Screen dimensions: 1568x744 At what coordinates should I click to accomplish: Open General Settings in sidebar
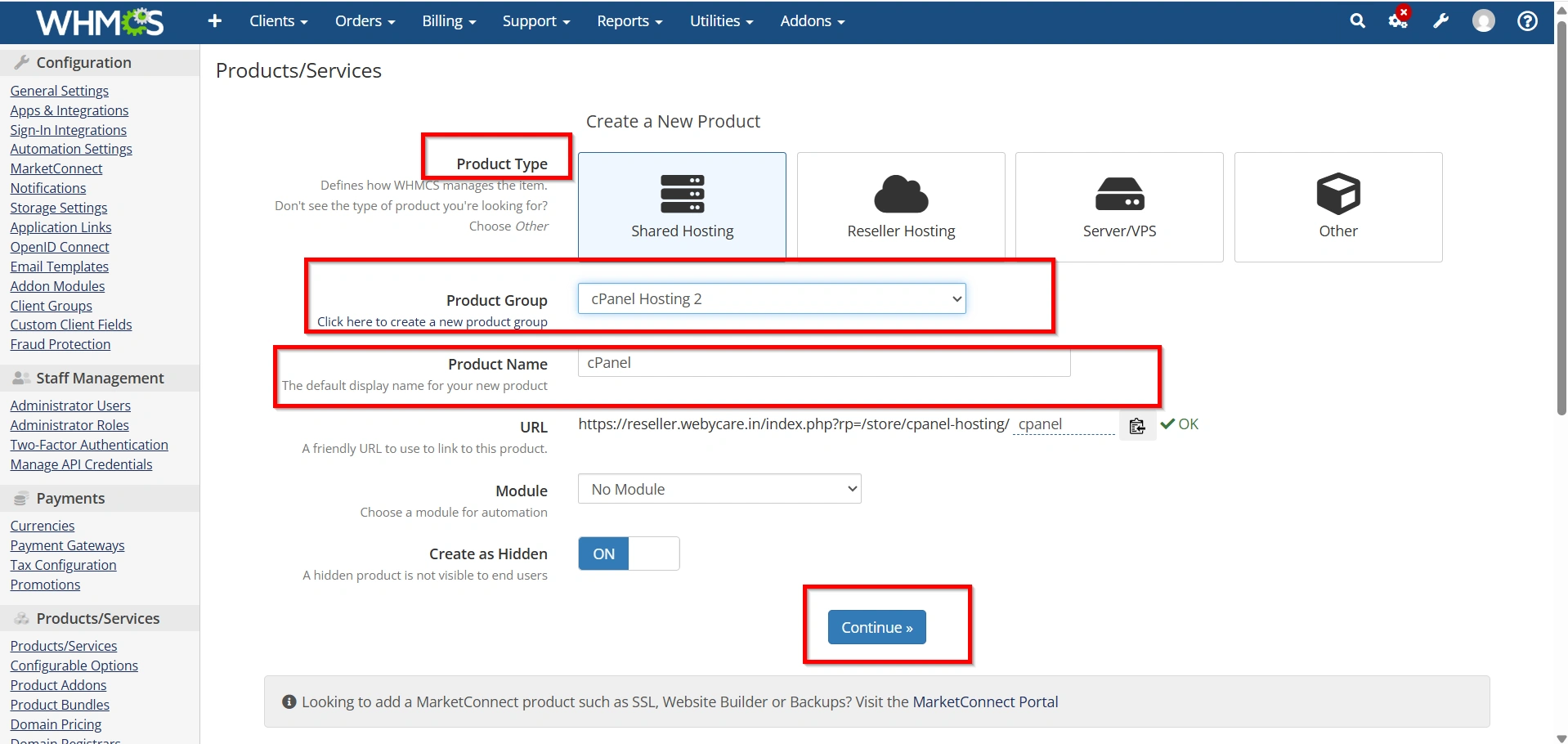[x=59, y=91]
